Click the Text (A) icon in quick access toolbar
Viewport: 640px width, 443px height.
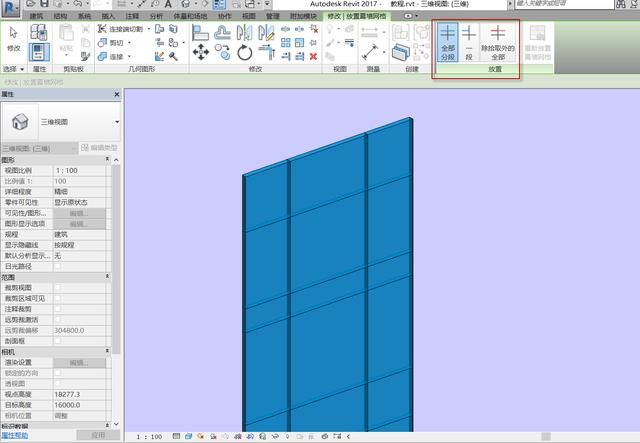point(168,4)
